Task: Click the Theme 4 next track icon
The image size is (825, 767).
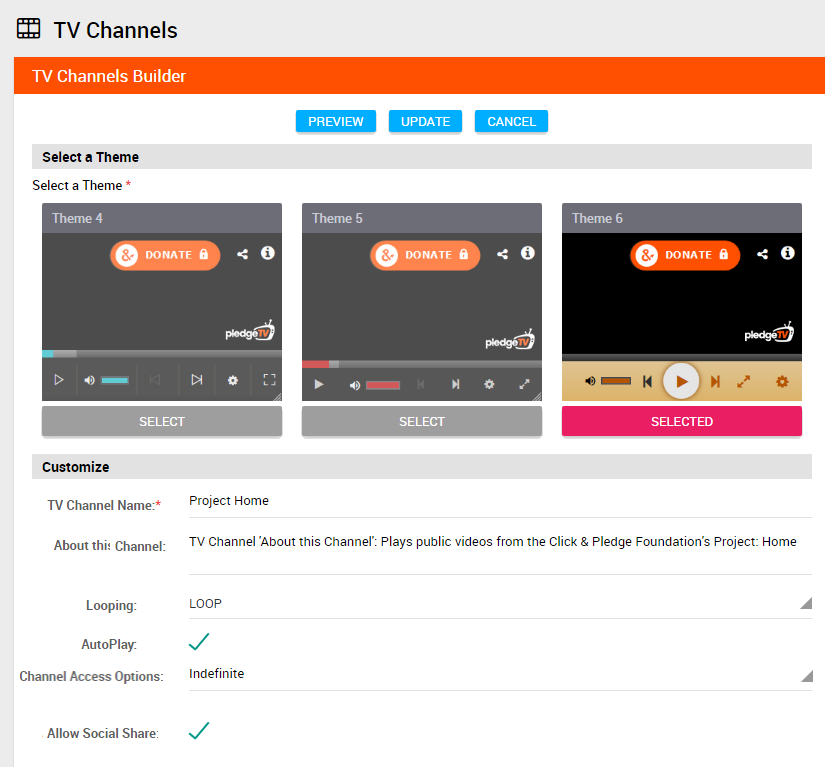Action: (197, 379)
